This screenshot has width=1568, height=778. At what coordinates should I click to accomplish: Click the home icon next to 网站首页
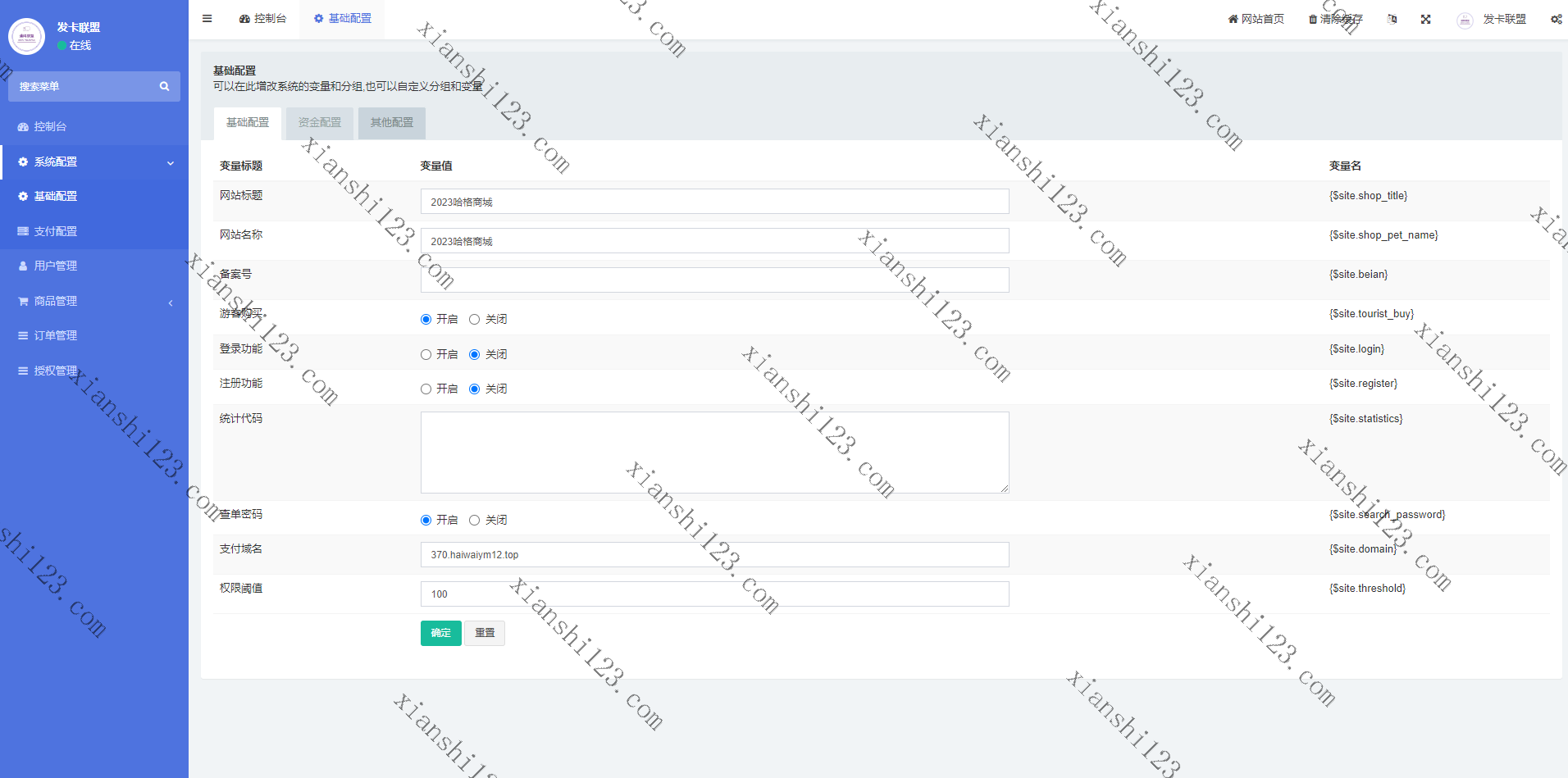click(1233, 19)
